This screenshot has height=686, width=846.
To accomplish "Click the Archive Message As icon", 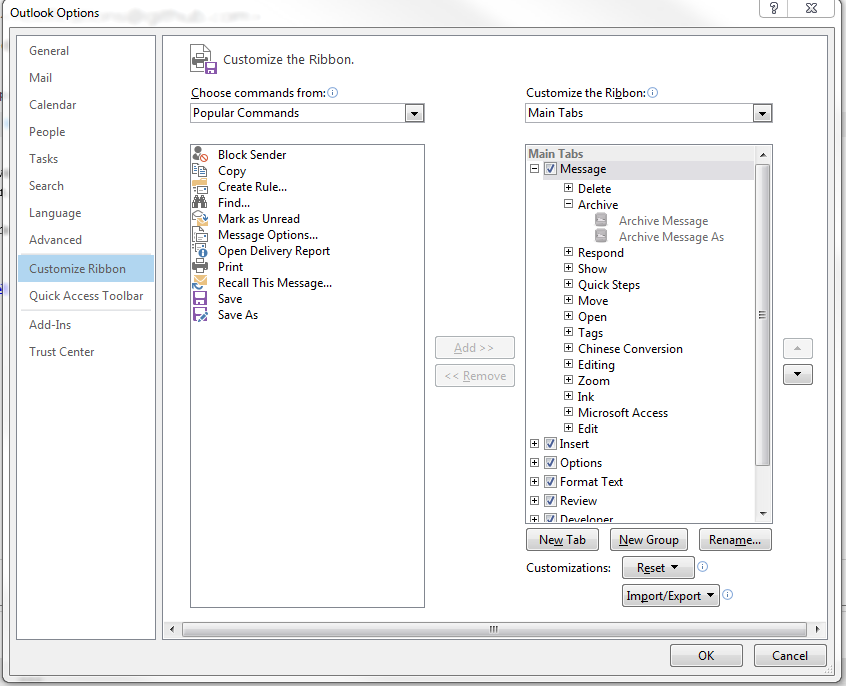I will coord(601,236).
